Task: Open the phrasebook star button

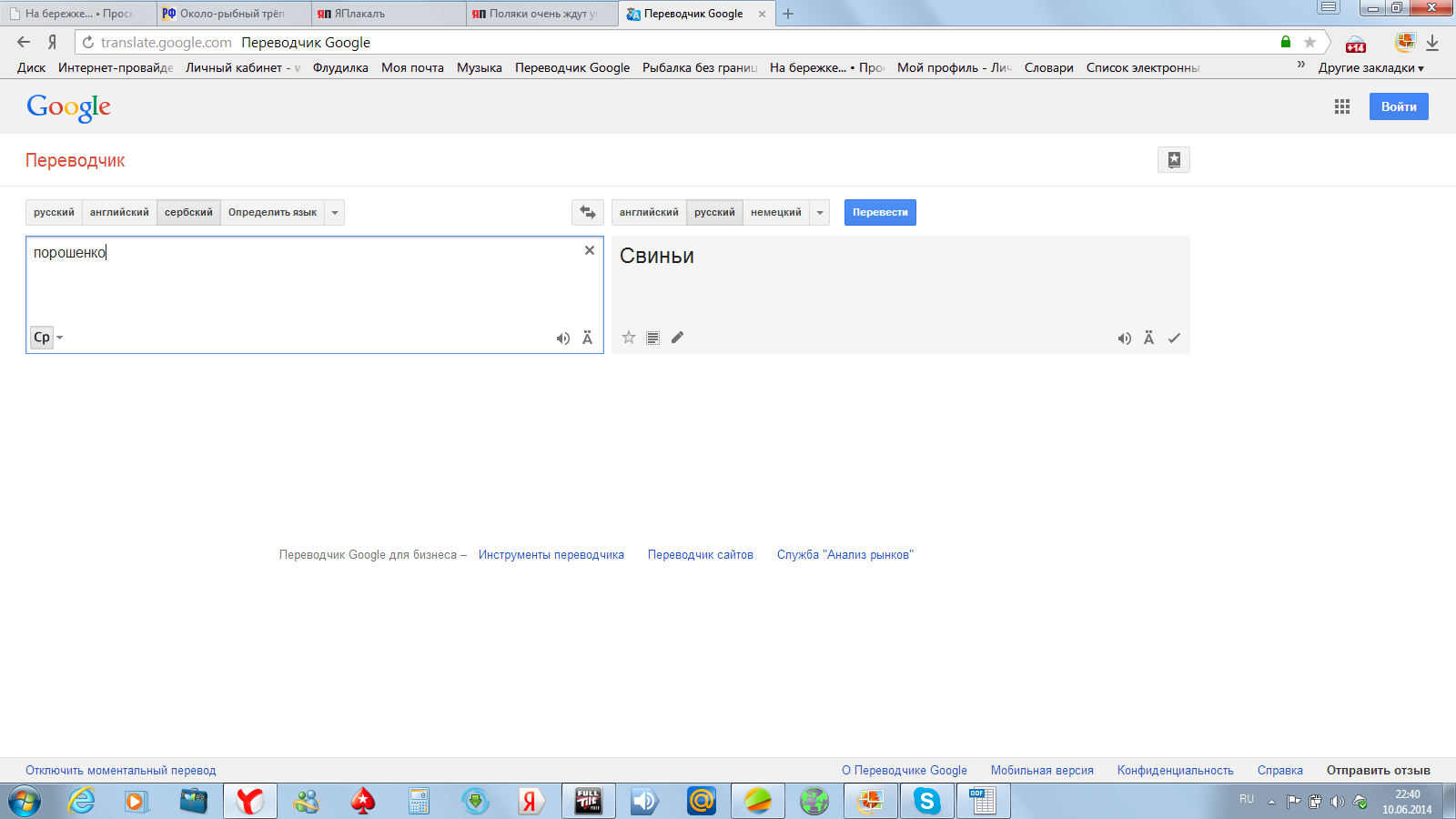Action: pyautogui.click(x=1174, y=160)
